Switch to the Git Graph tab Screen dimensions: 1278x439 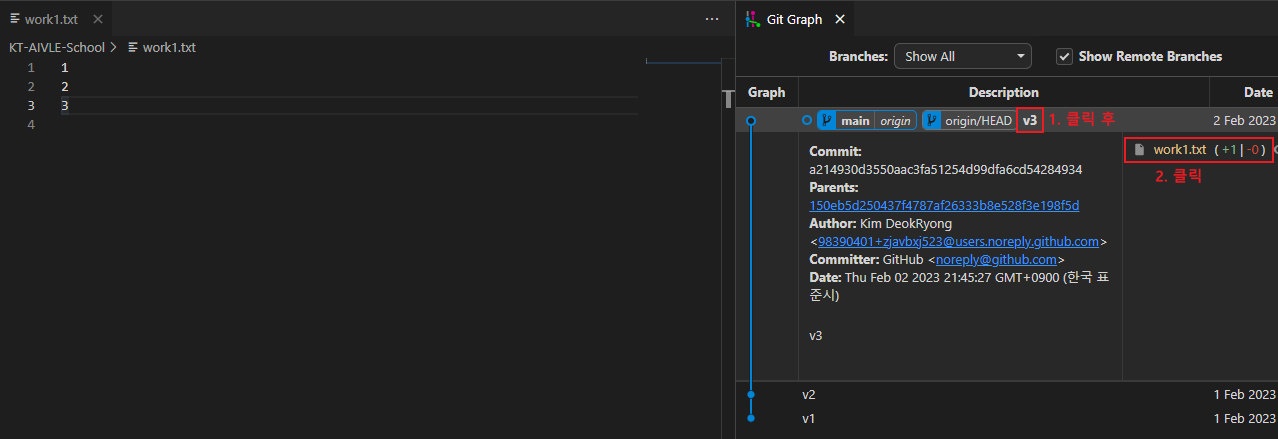tap(795, 19)
